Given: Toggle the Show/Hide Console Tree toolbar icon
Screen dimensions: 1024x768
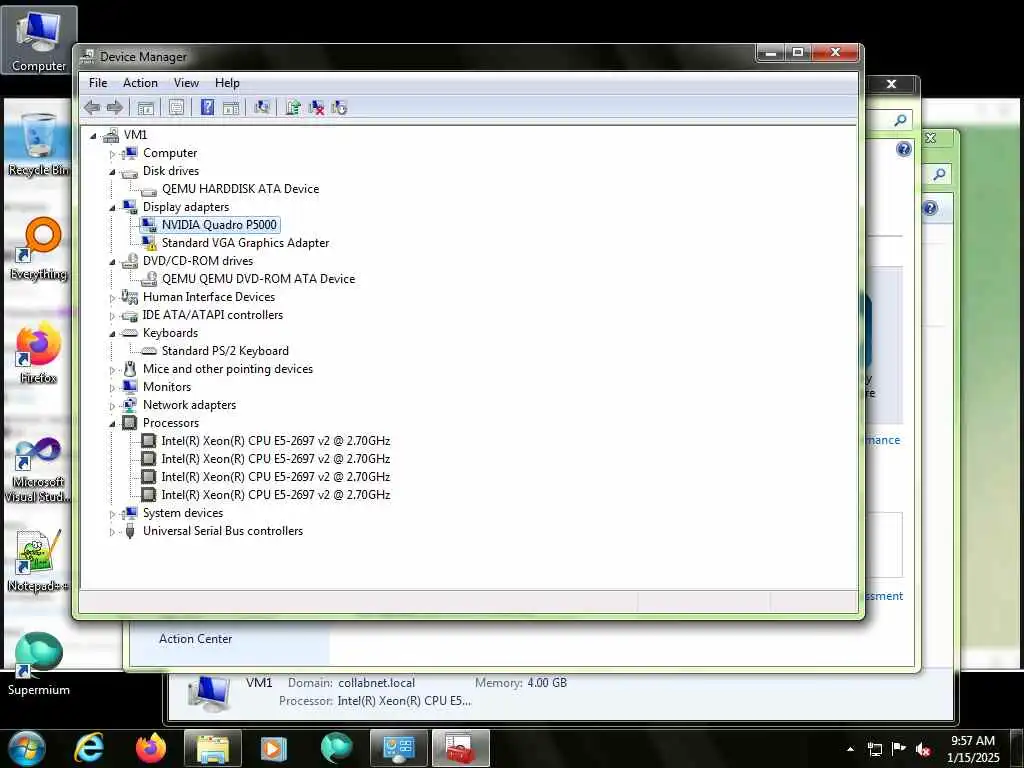Looking at the screenshot, I should click(146, 108).
